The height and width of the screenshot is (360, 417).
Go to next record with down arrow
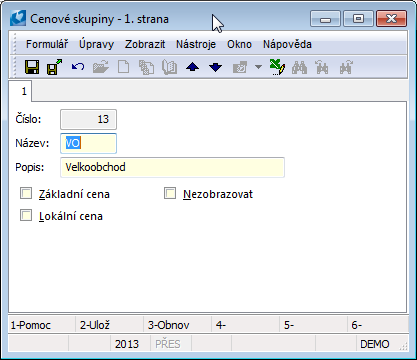[215, 67]
